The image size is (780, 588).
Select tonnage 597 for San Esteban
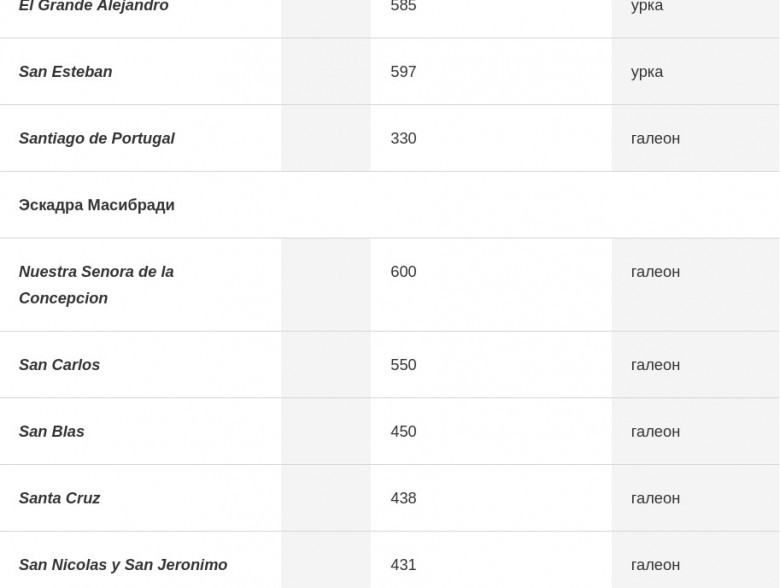[403, 72]
